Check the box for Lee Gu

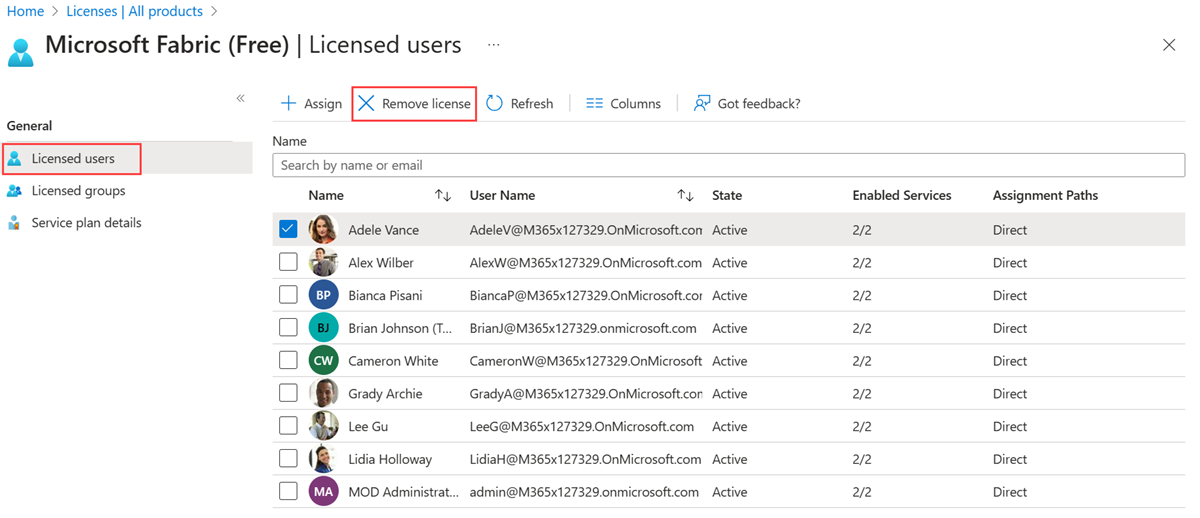(x=288, y=427)
